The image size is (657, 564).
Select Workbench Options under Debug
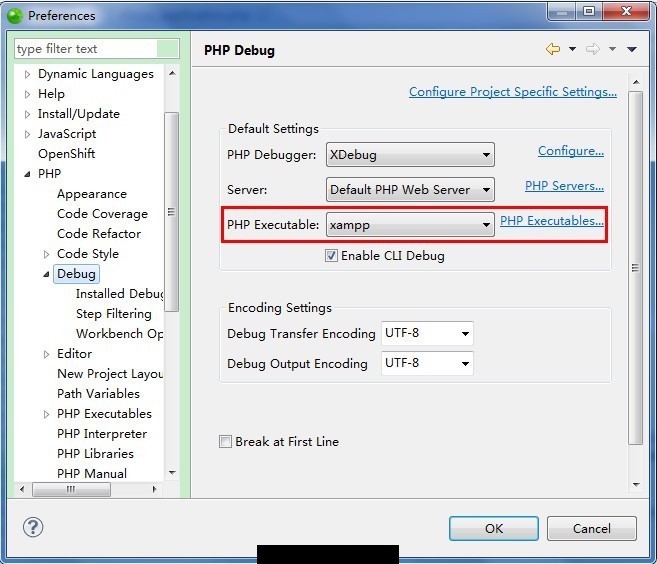click(120, 334)
